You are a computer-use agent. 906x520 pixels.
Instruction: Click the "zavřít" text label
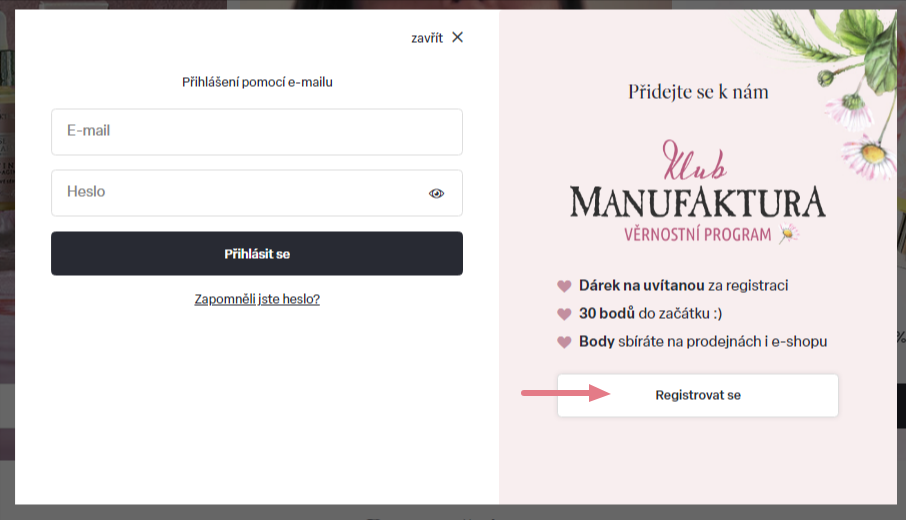tap(426, 38)
